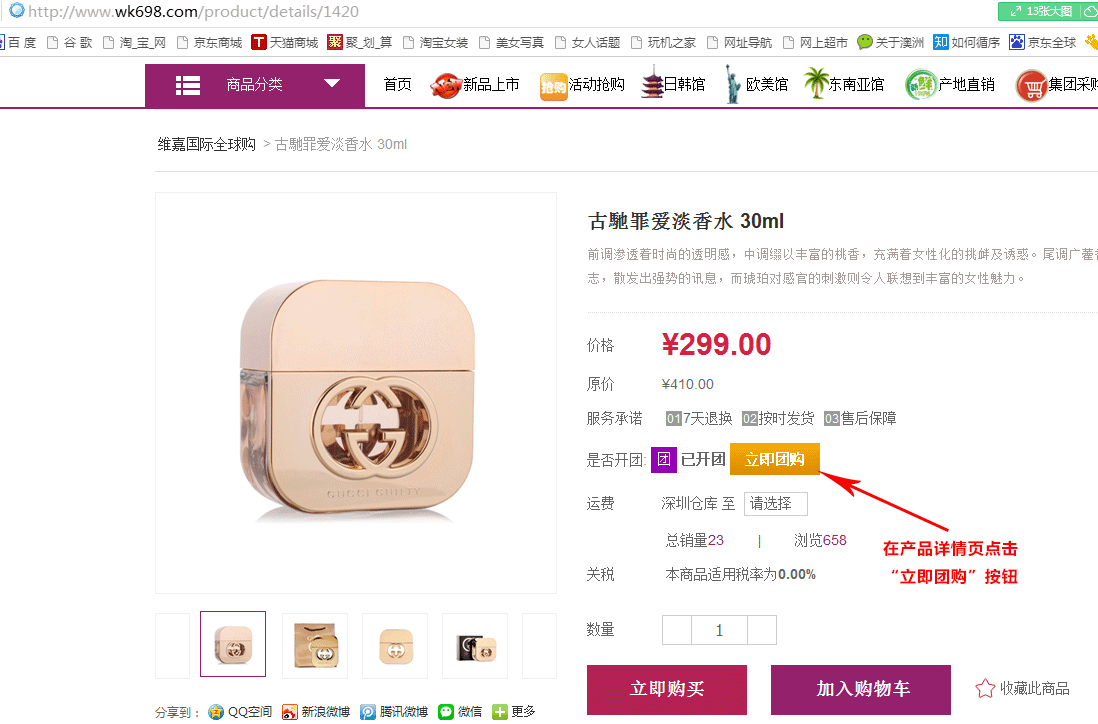Add item with 加入购物车 button
This screenshot has width=1098, height=724.
tap(861, 689)
